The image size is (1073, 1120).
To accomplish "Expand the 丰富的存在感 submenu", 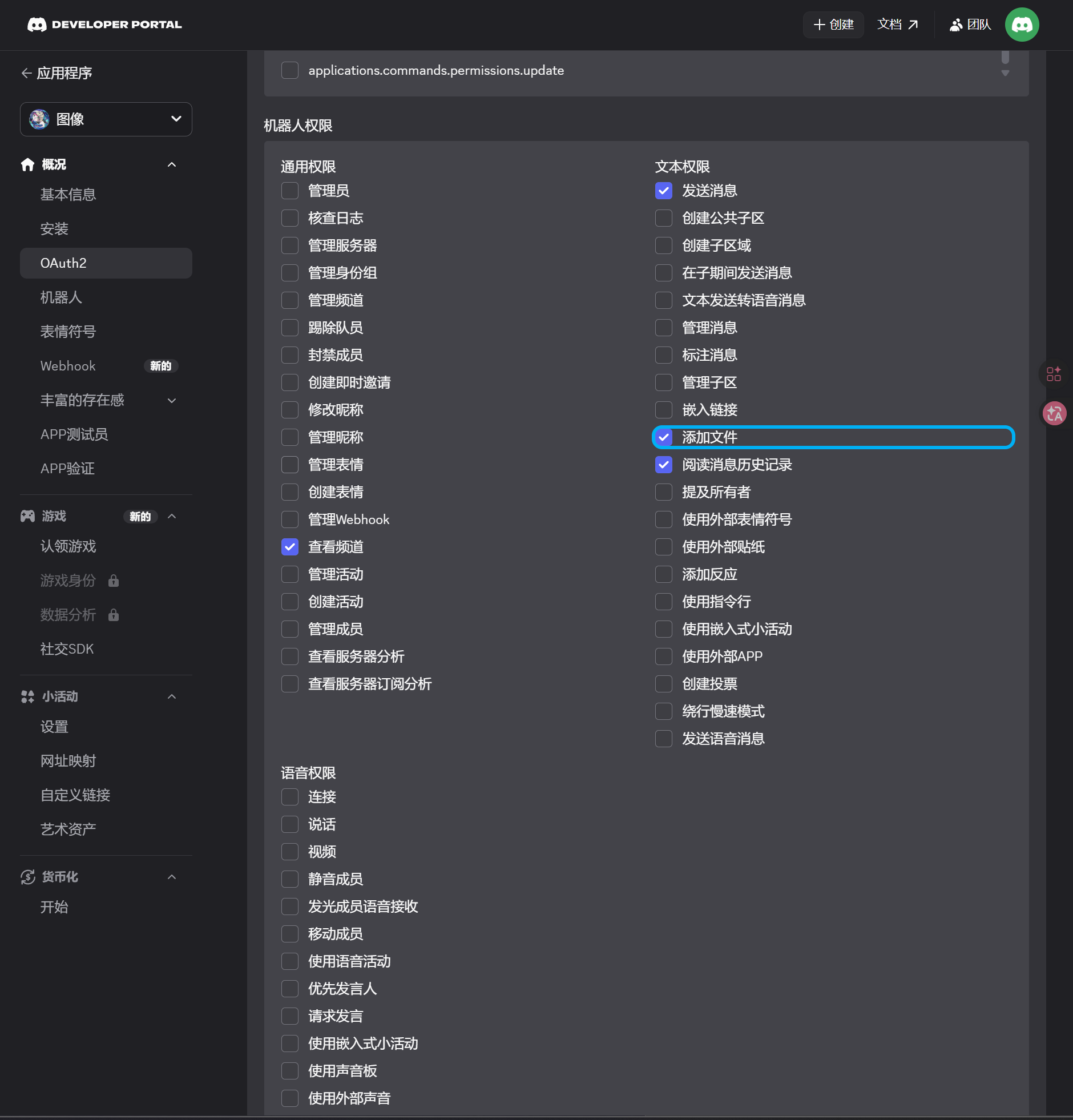I will pyautogui.click(x=171, y=401).
